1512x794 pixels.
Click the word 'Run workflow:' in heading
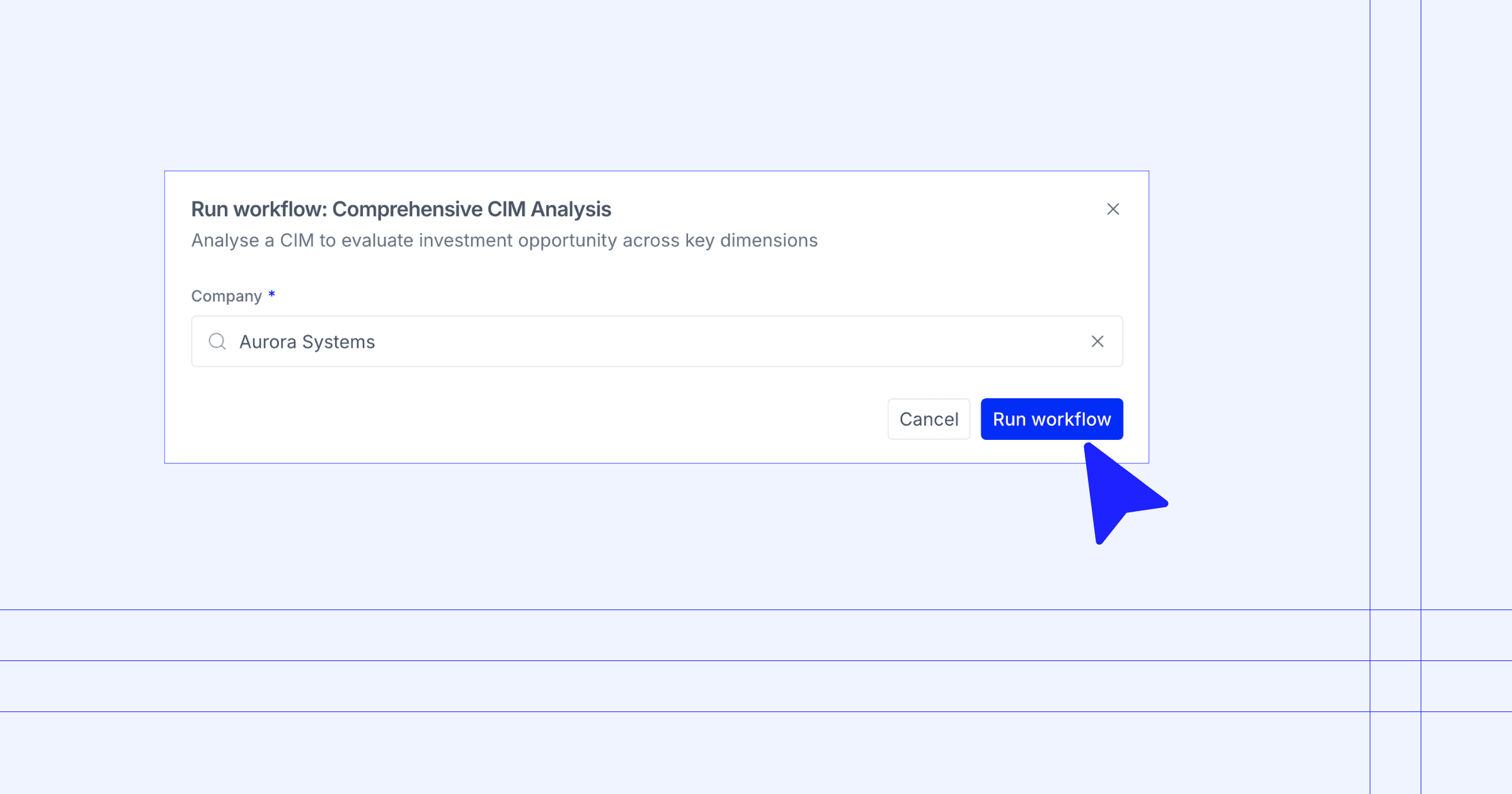[x=259, y=209]
